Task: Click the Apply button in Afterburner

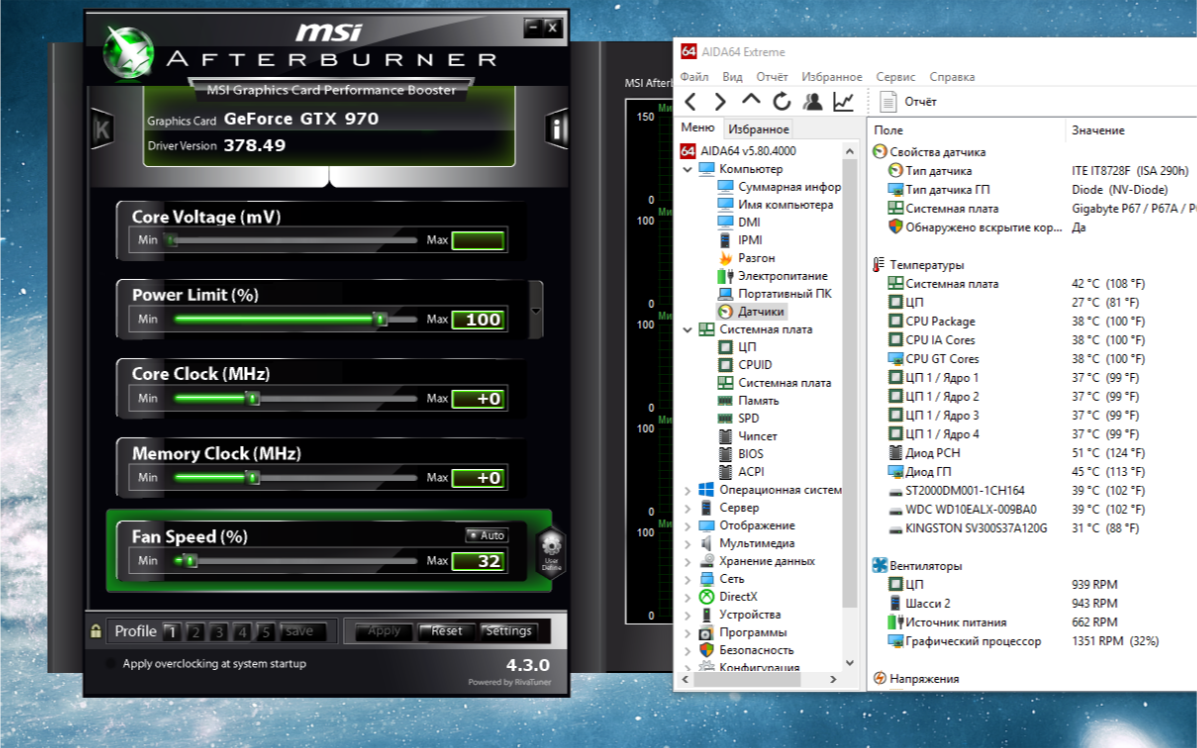Action: (x=384, y=631)
